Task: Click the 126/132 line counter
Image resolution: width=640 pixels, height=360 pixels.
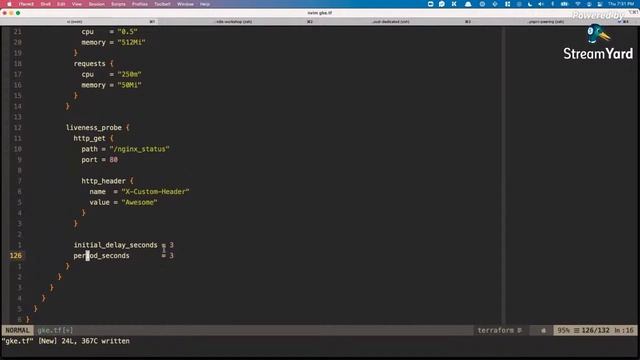Action: pyautogui.click(x=595, y=330)
